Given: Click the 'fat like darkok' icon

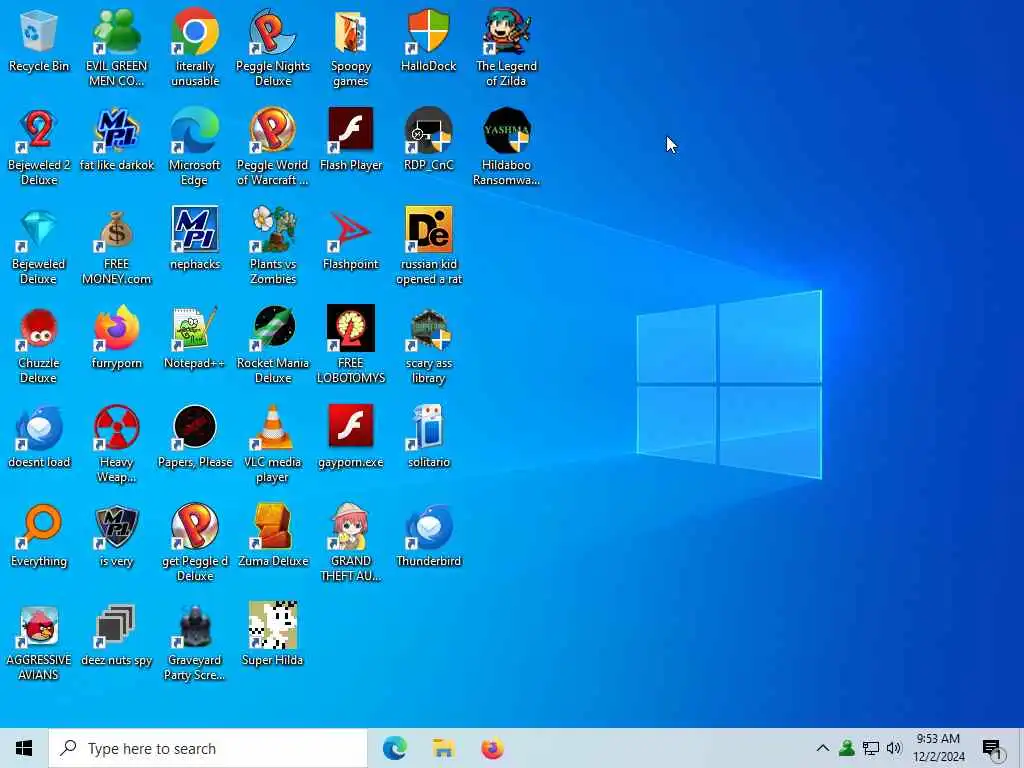Looking at the screenshot, I should [117, 138].
